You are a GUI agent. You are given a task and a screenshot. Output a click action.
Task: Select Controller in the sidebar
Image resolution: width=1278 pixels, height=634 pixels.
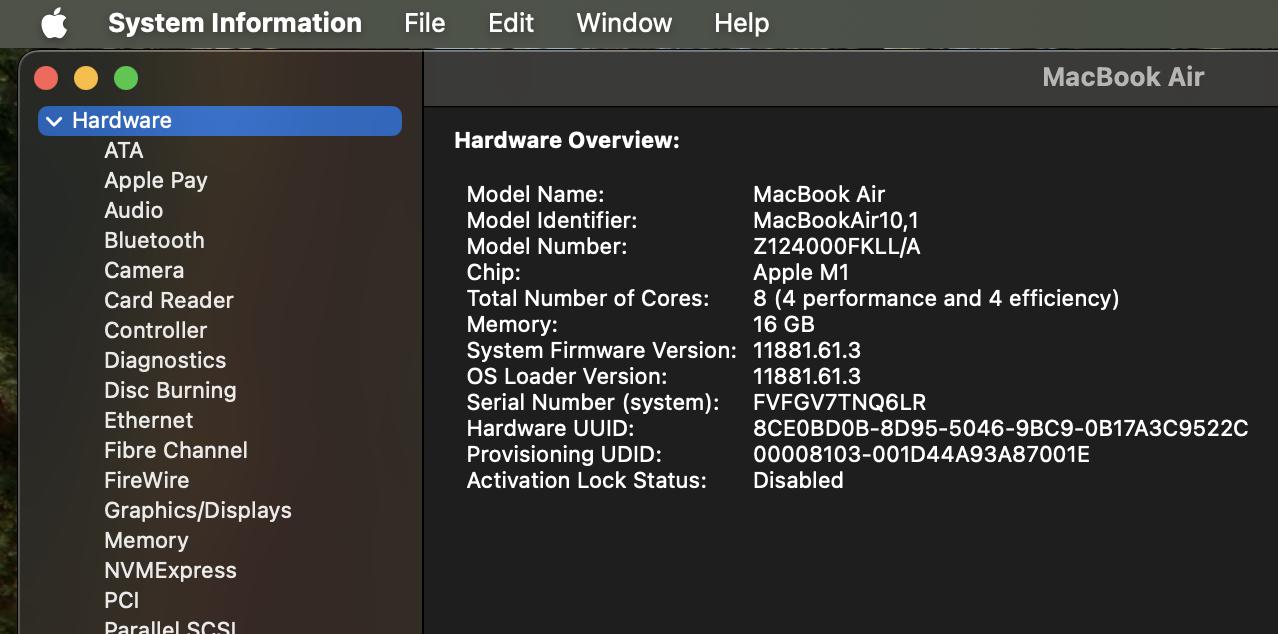point(156,331)
